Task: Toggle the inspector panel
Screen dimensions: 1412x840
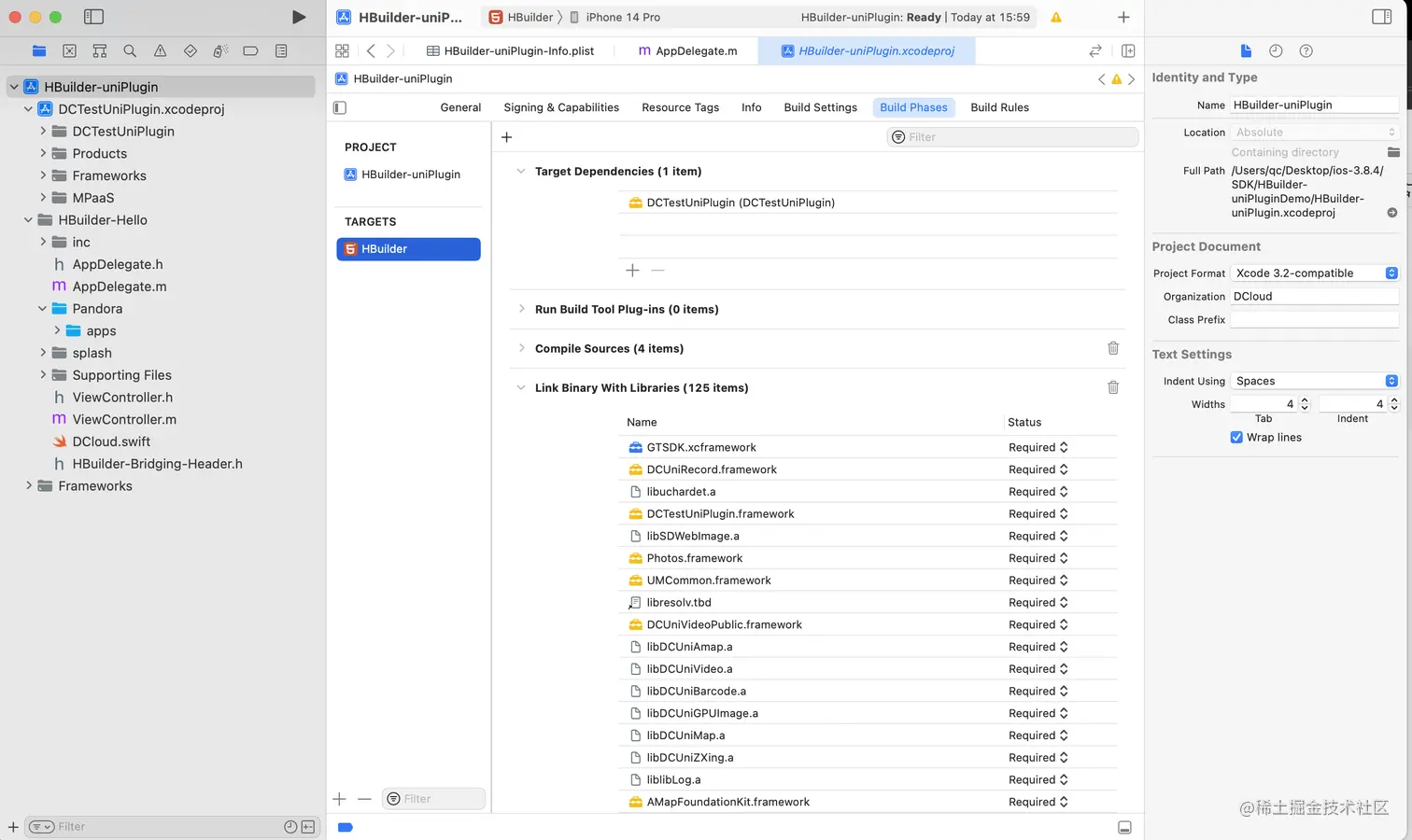Action: click(1382, 17)
